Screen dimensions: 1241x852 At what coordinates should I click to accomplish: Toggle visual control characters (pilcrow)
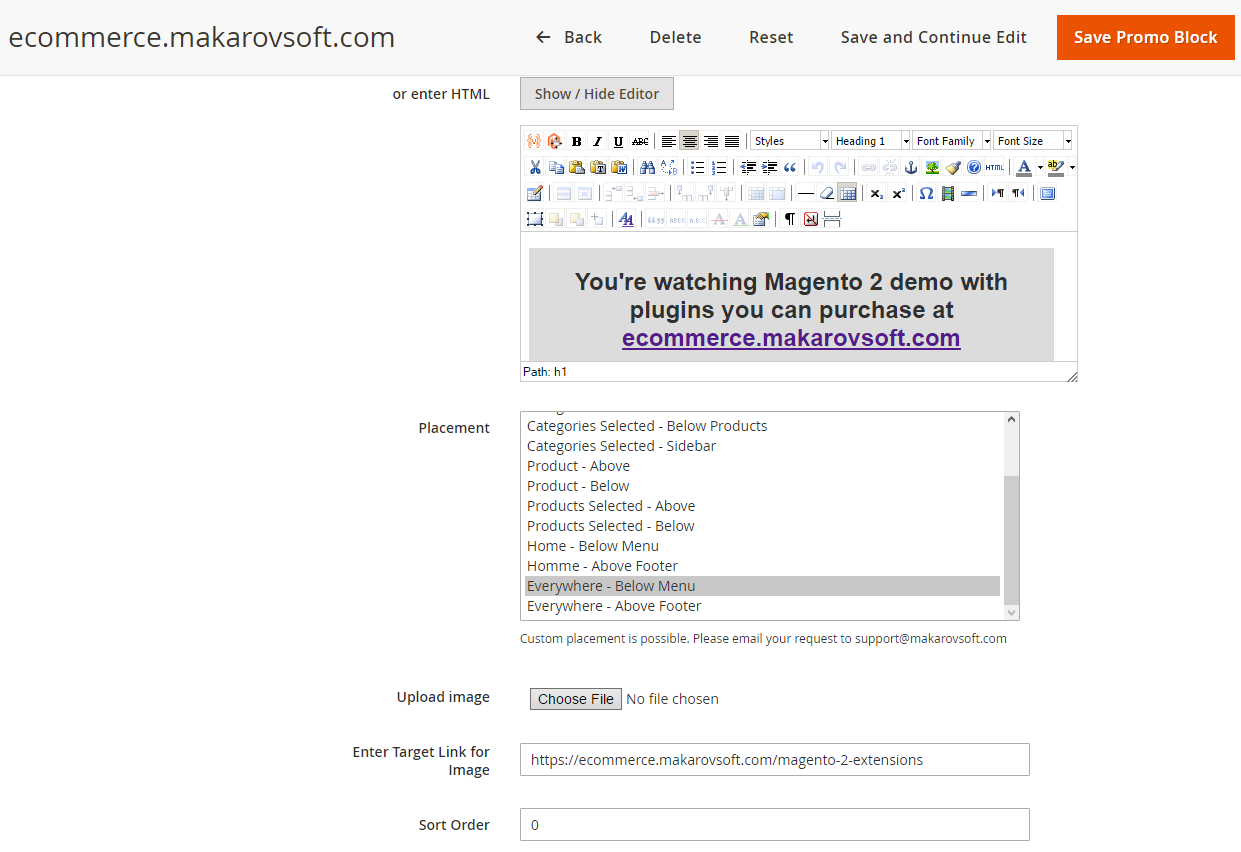tap(789, 219)
